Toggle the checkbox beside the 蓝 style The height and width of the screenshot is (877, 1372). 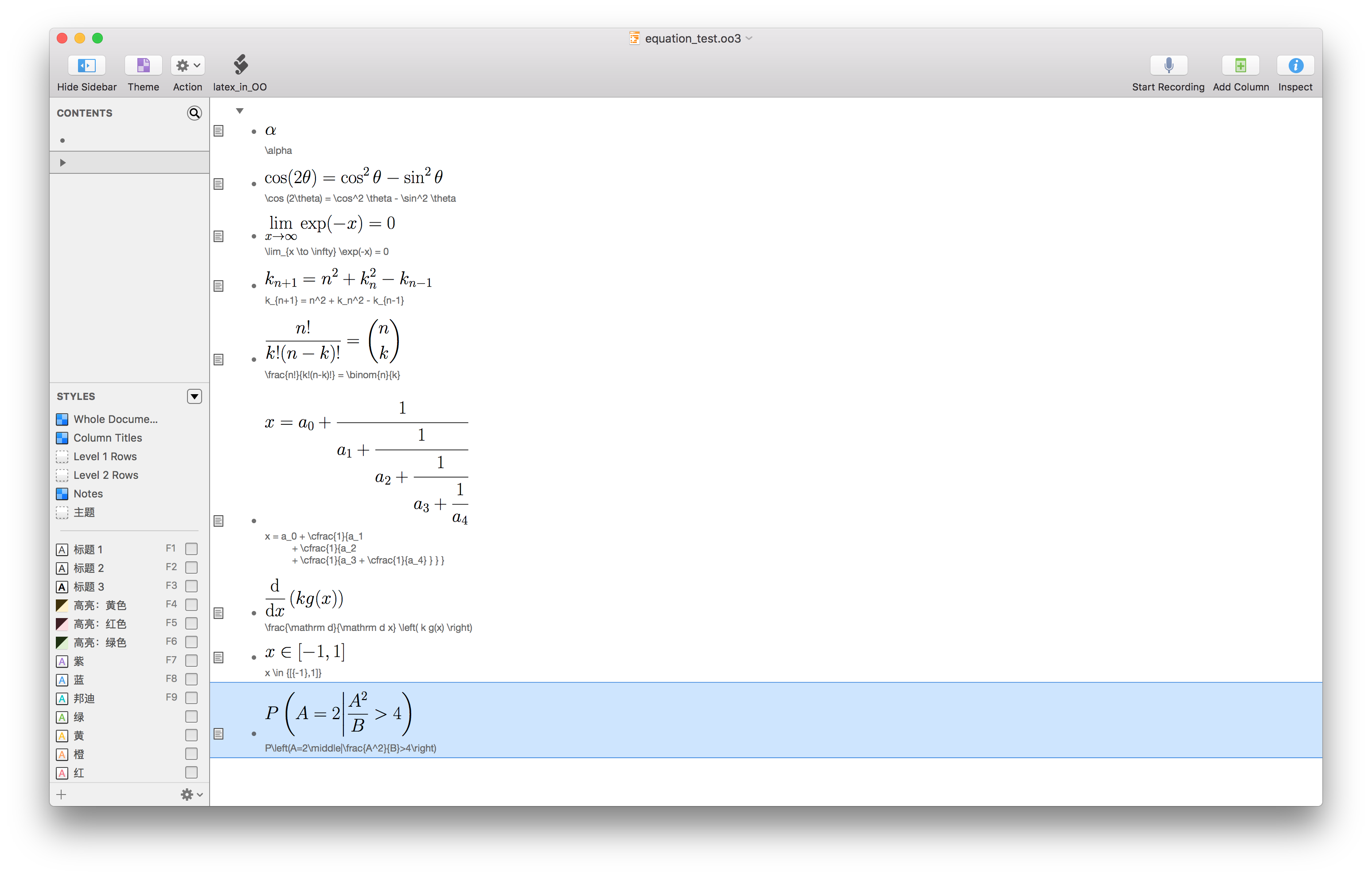[191, 679]
